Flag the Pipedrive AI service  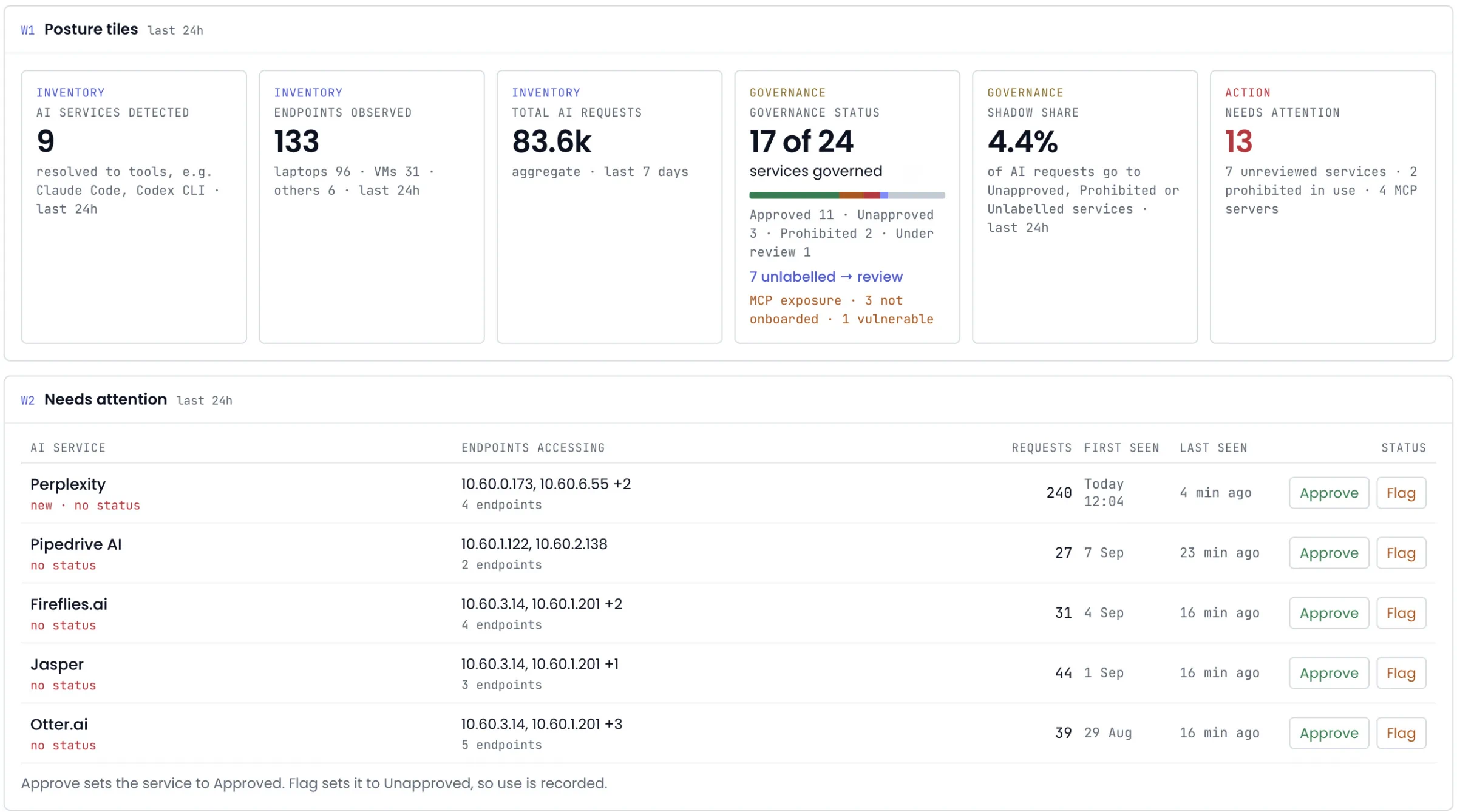pos(1401,553)
